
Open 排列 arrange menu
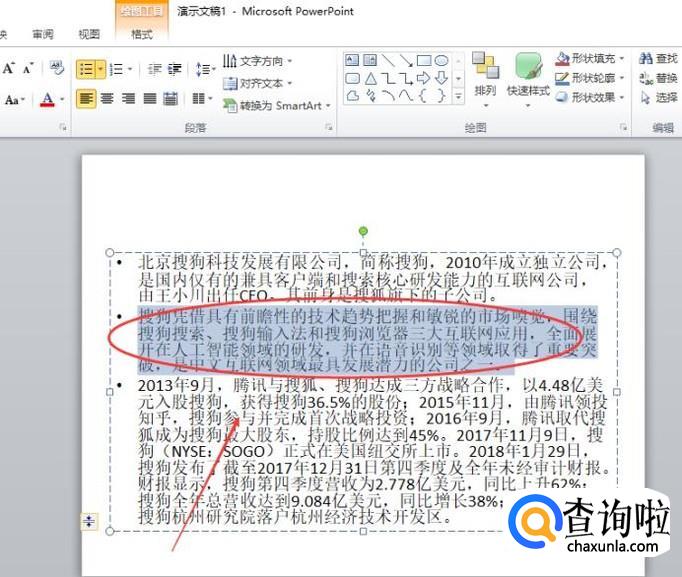485,80
